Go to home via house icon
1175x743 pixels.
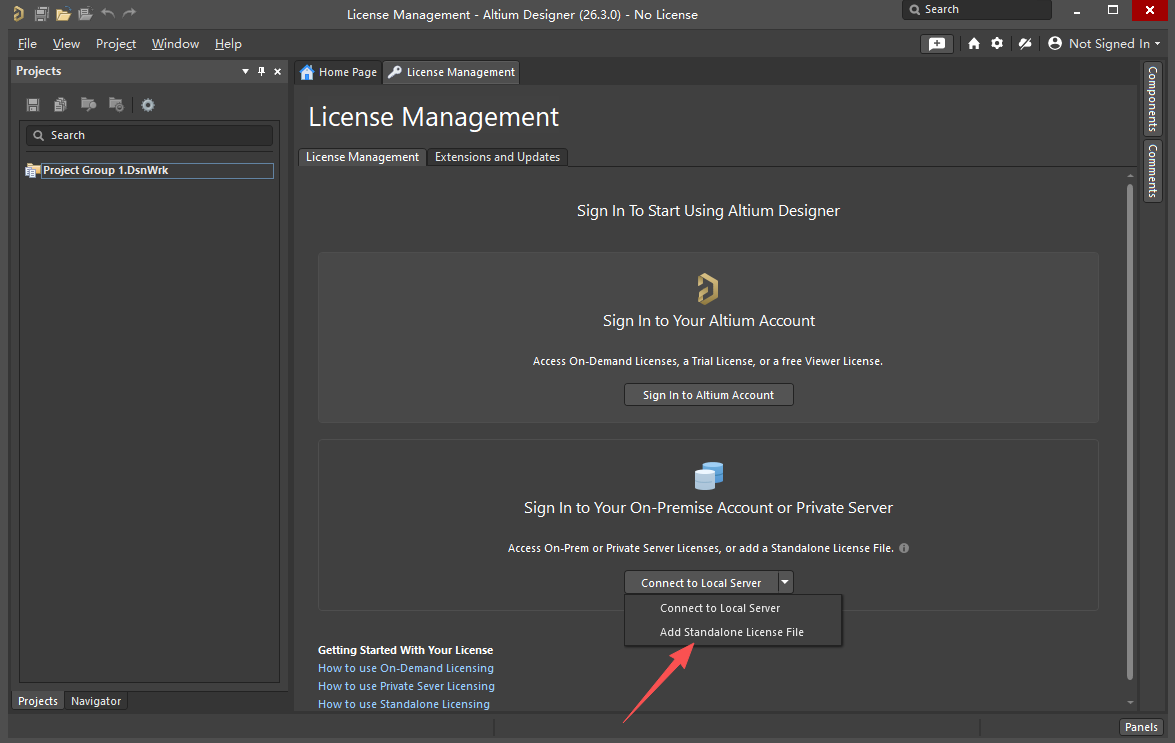pyautogui.click(x=973, y=43)
